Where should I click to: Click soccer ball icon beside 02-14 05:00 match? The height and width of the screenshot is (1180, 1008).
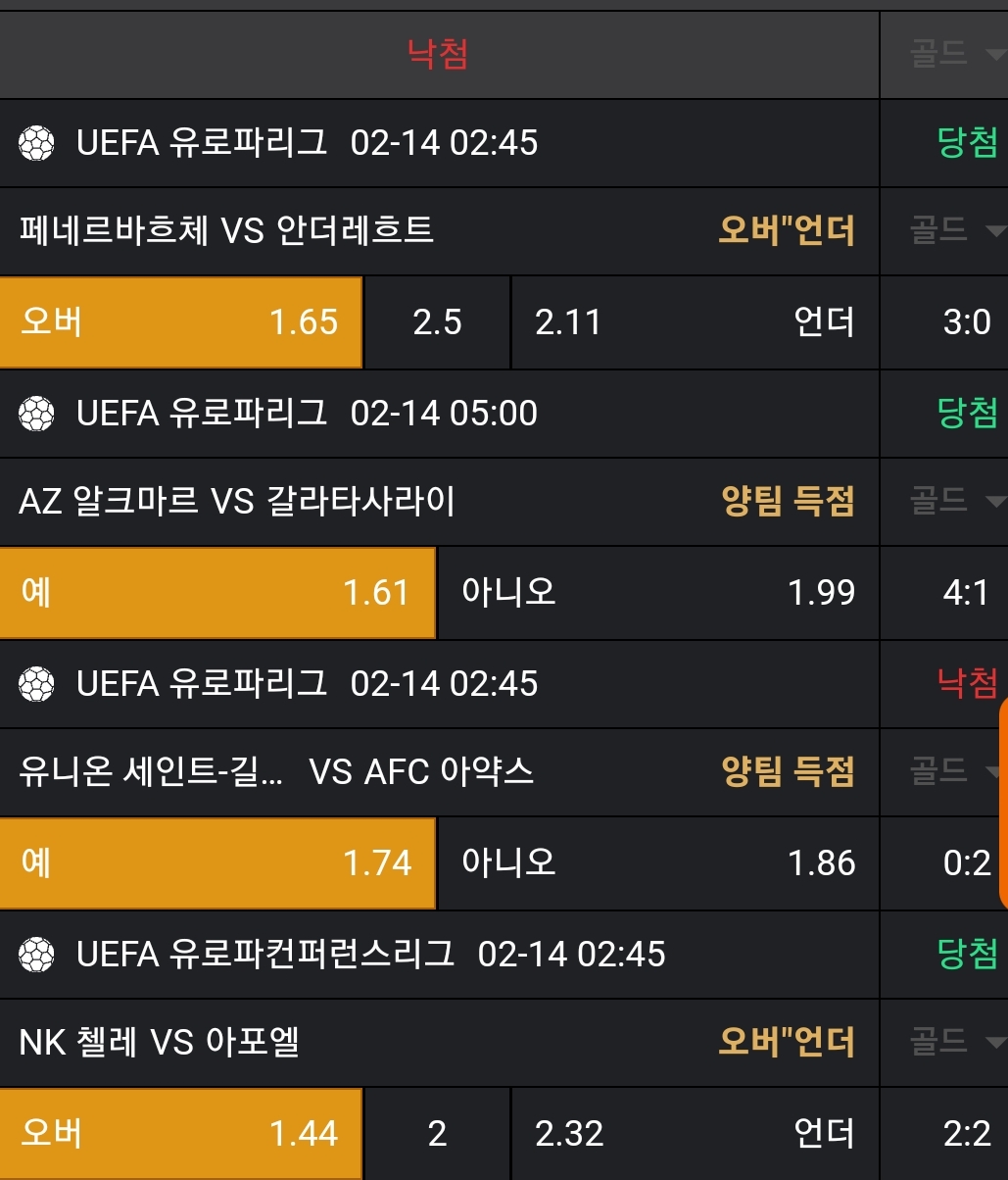pyautogui.click(x=37, y=414)
